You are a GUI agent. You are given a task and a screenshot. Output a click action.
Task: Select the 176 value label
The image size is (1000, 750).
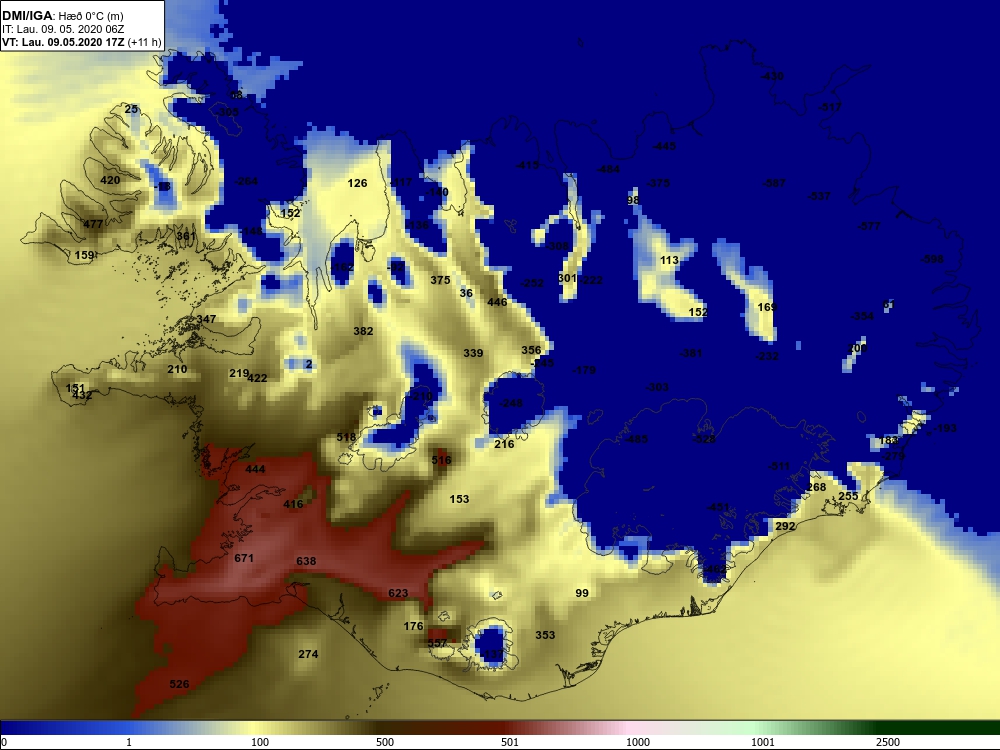(x=413, y=626)
